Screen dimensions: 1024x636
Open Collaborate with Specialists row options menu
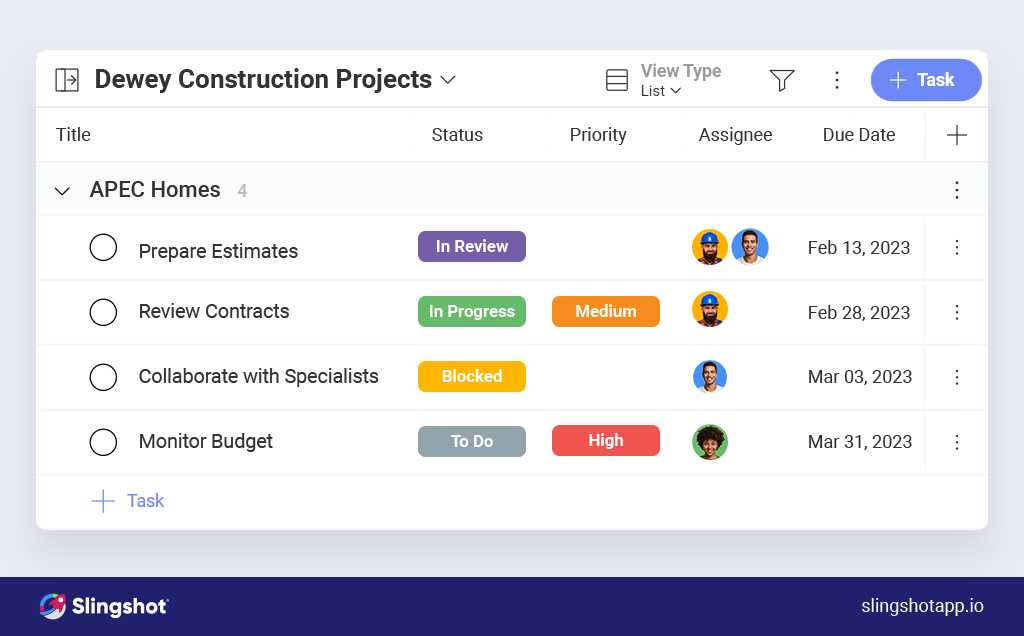956,377
